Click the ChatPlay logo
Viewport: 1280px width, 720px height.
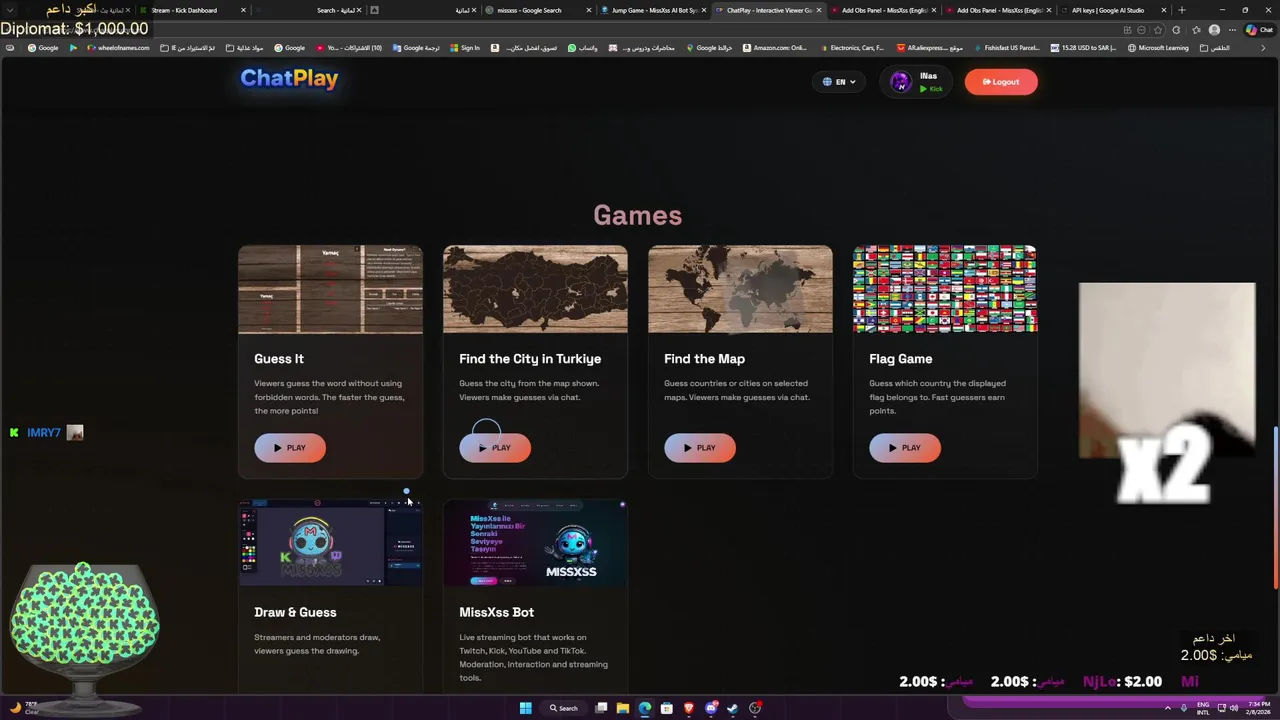(289, 78)
